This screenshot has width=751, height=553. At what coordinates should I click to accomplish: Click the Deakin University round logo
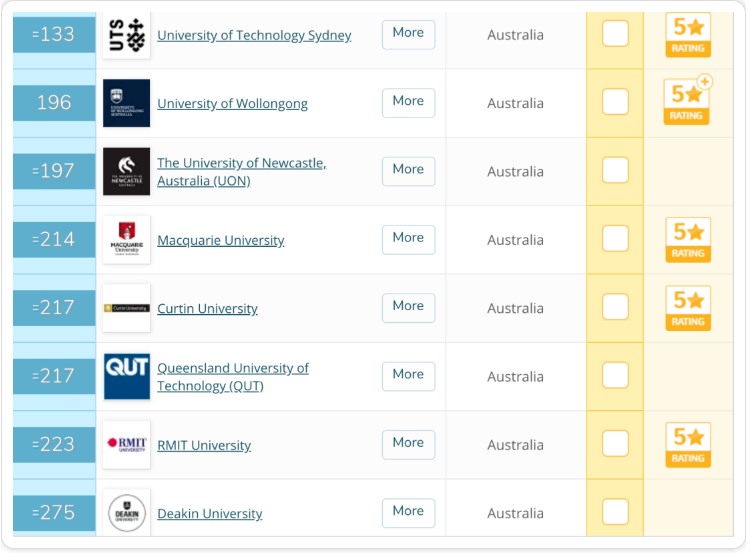[x=126, y=513]
